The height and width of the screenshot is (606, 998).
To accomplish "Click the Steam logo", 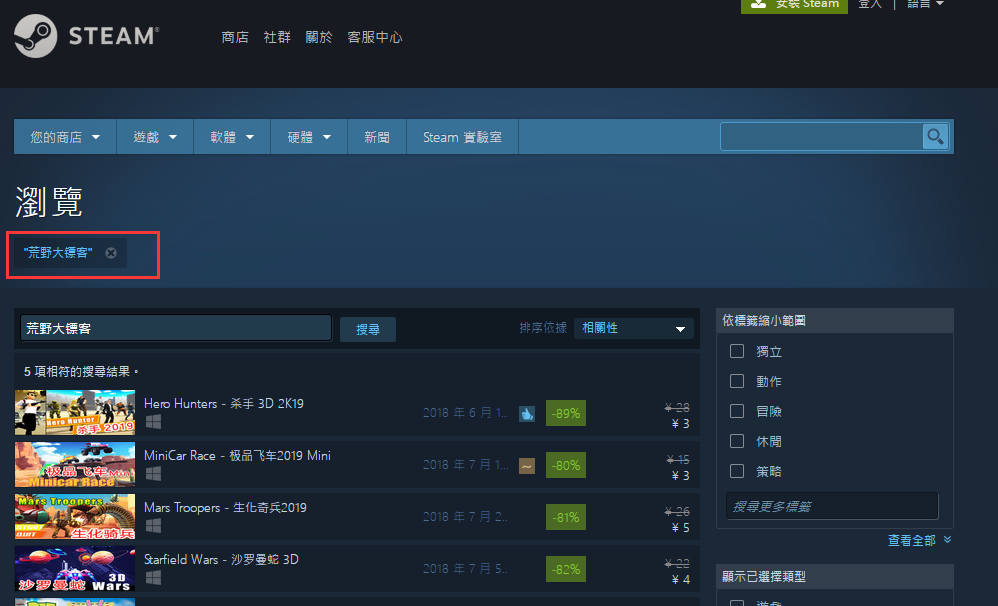I will click(x=87, y=36).
